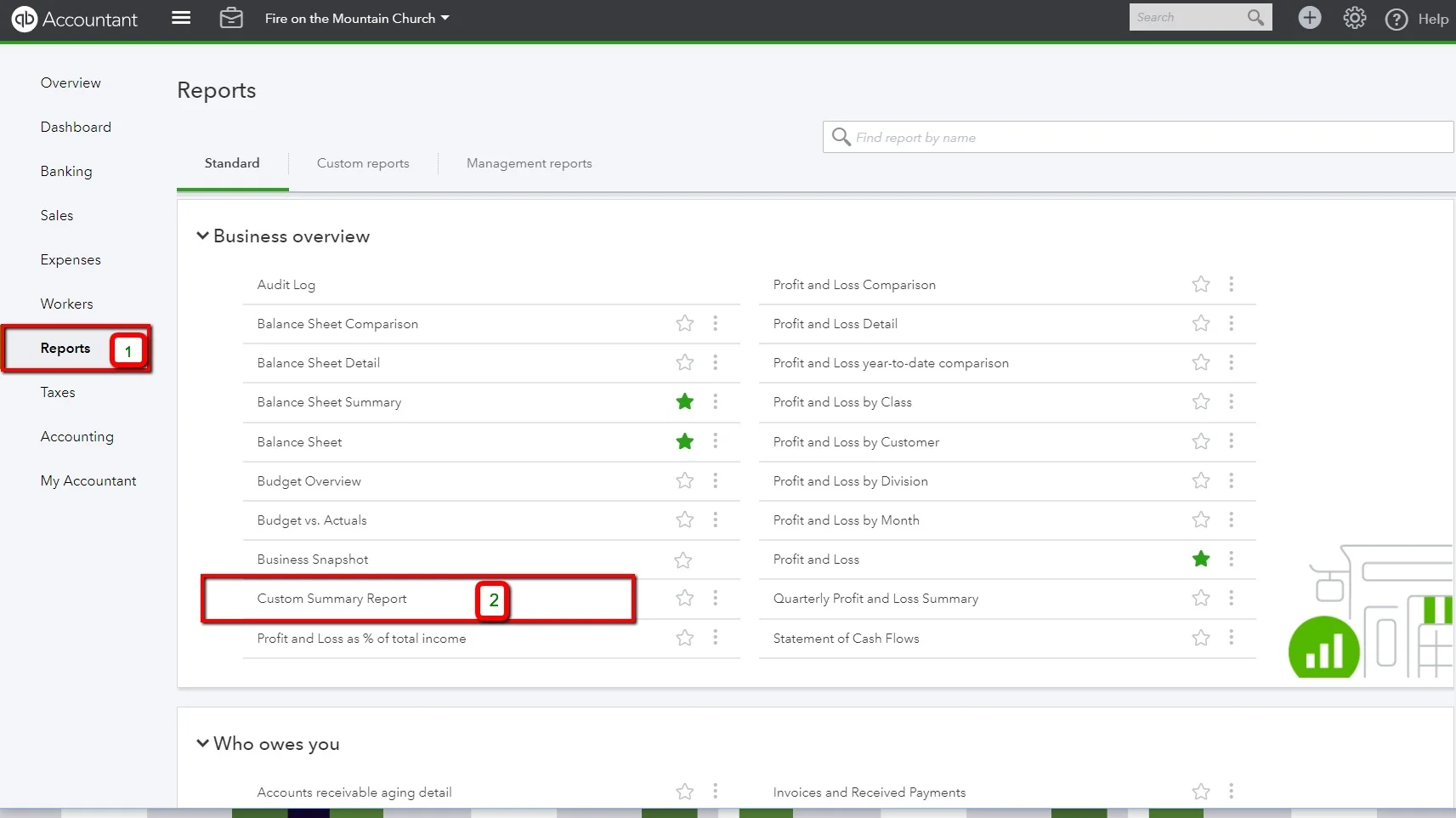Open more options for Profit and Loss Comparison
The height and width of the screenshot is (818, 1456).
[x=1231, y=284]
